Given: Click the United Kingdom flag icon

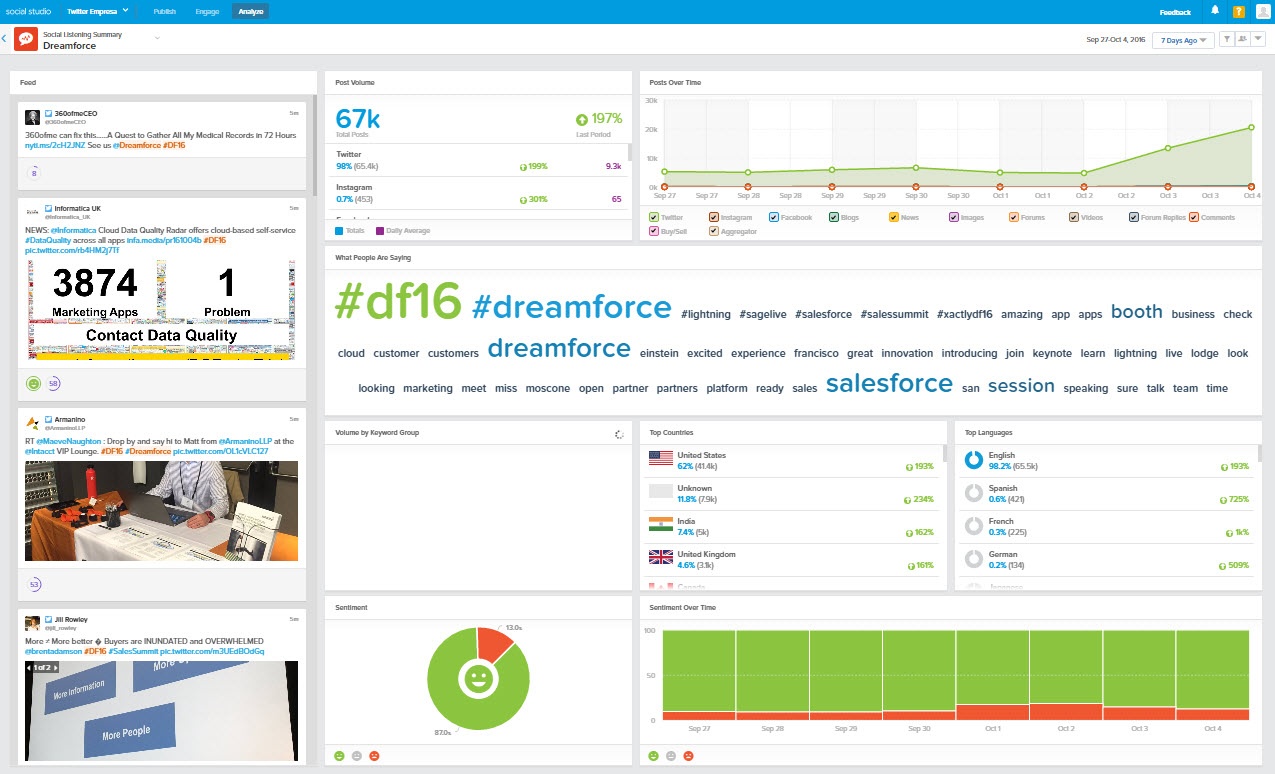Looking at the screenshot, I should 660,557.
